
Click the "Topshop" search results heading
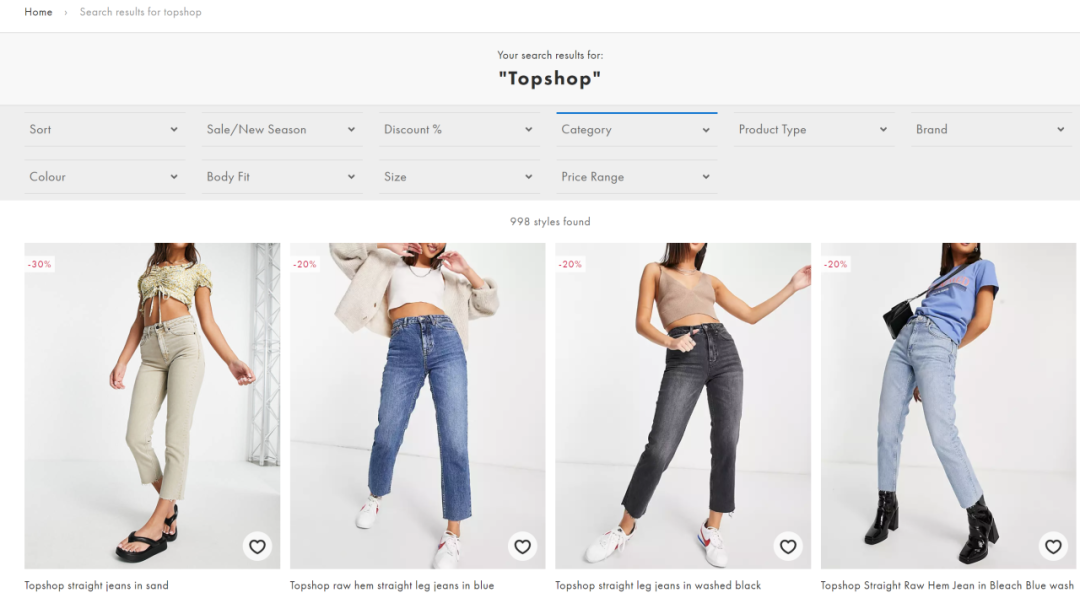(x=550, y=79)
